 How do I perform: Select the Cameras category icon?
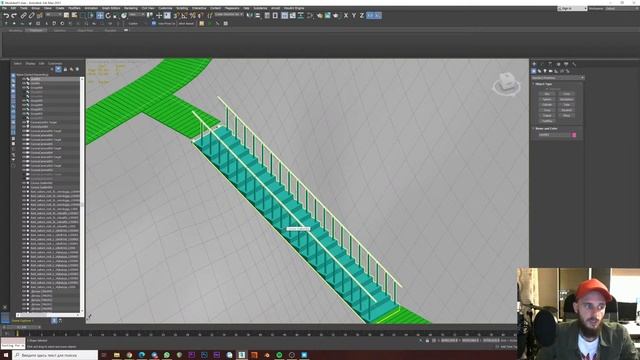(x=550, y=71)
